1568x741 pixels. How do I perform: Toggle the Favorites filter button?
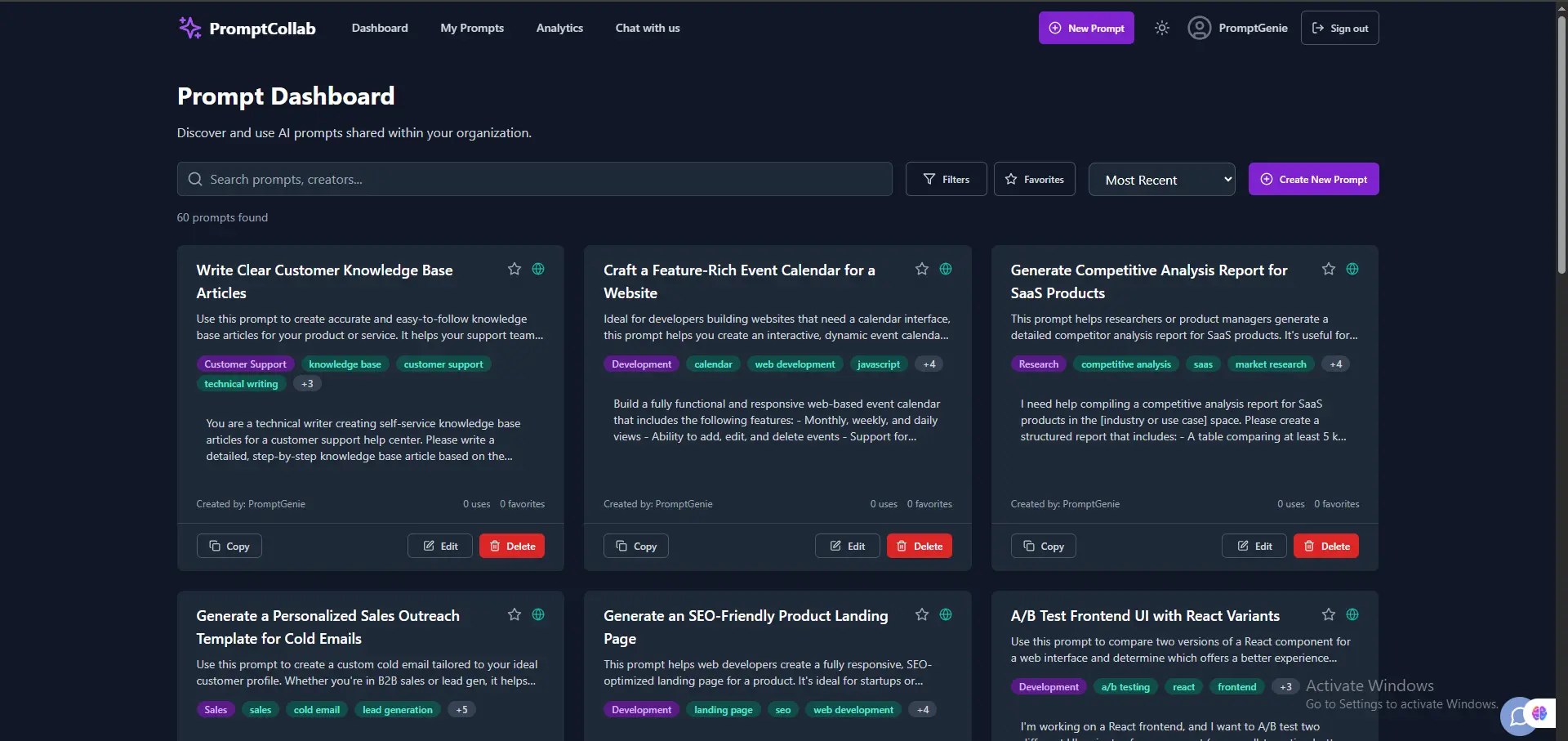pyautogui.click(x=1034, y=179)
